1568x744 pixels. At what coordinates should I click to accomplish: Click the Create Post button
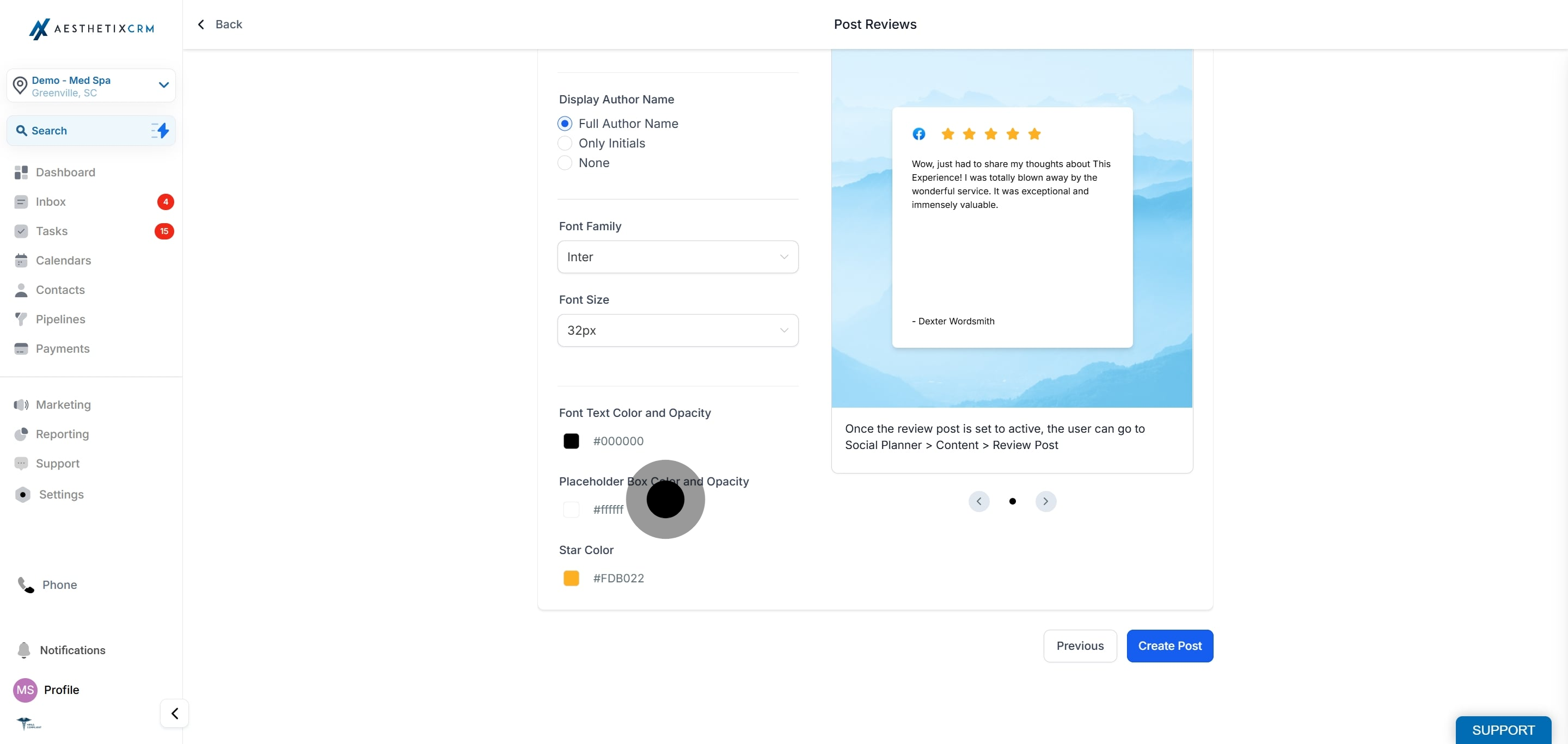click(x=1169, y=645)
